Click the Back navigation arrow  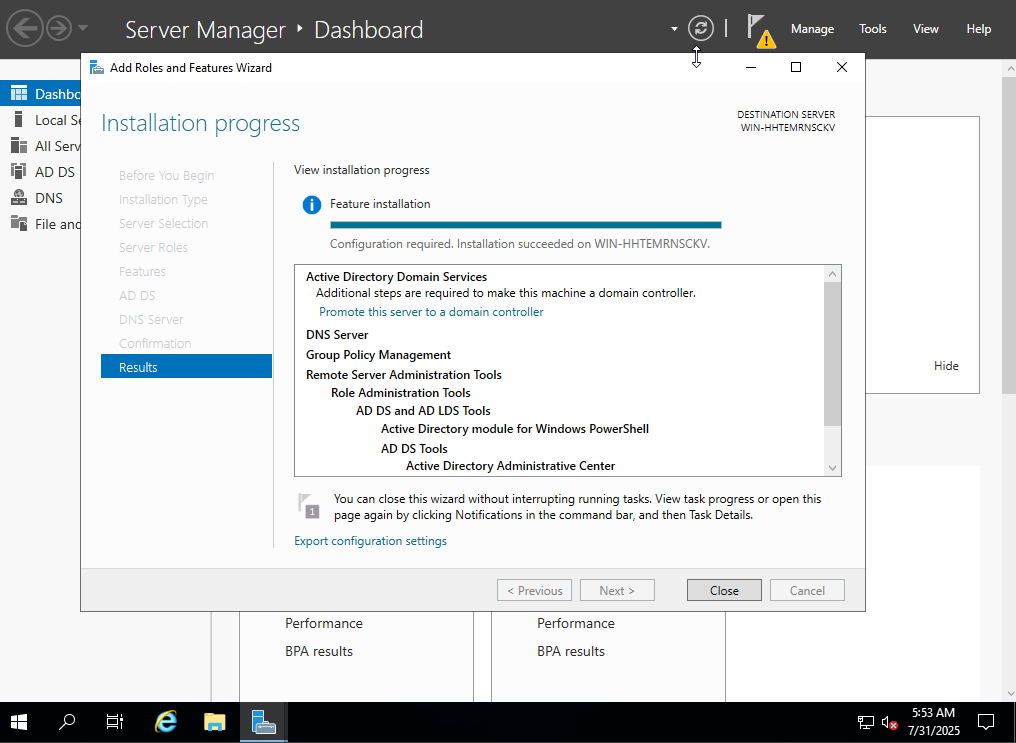click(26, 29)
